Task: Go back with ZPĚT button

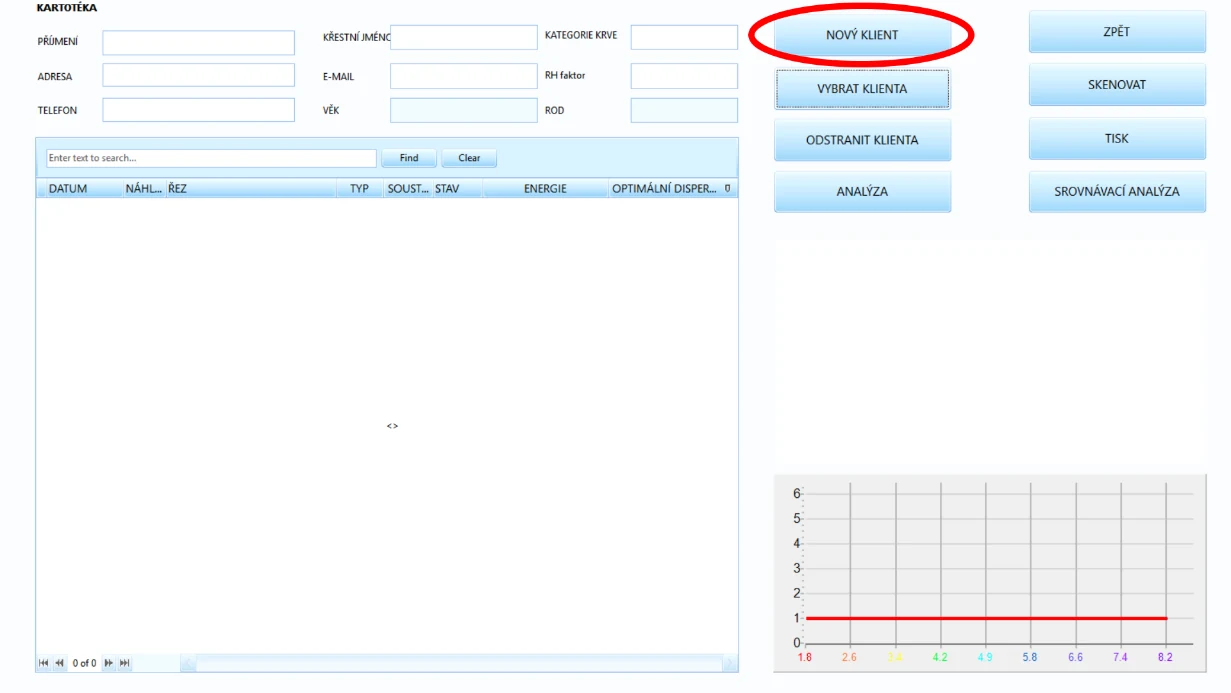Action: tap(1117, 32)
